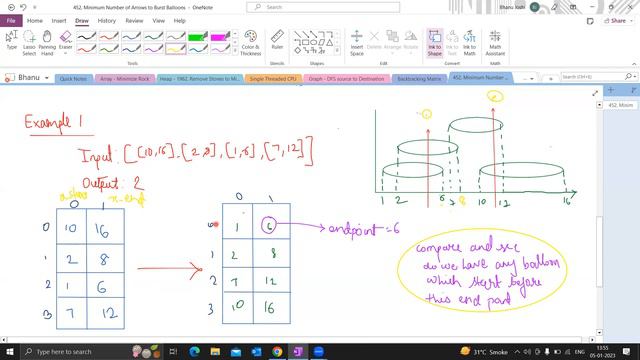Open the Math Assistant
This screenshot has height=360, width=640.
click(495, 42)
